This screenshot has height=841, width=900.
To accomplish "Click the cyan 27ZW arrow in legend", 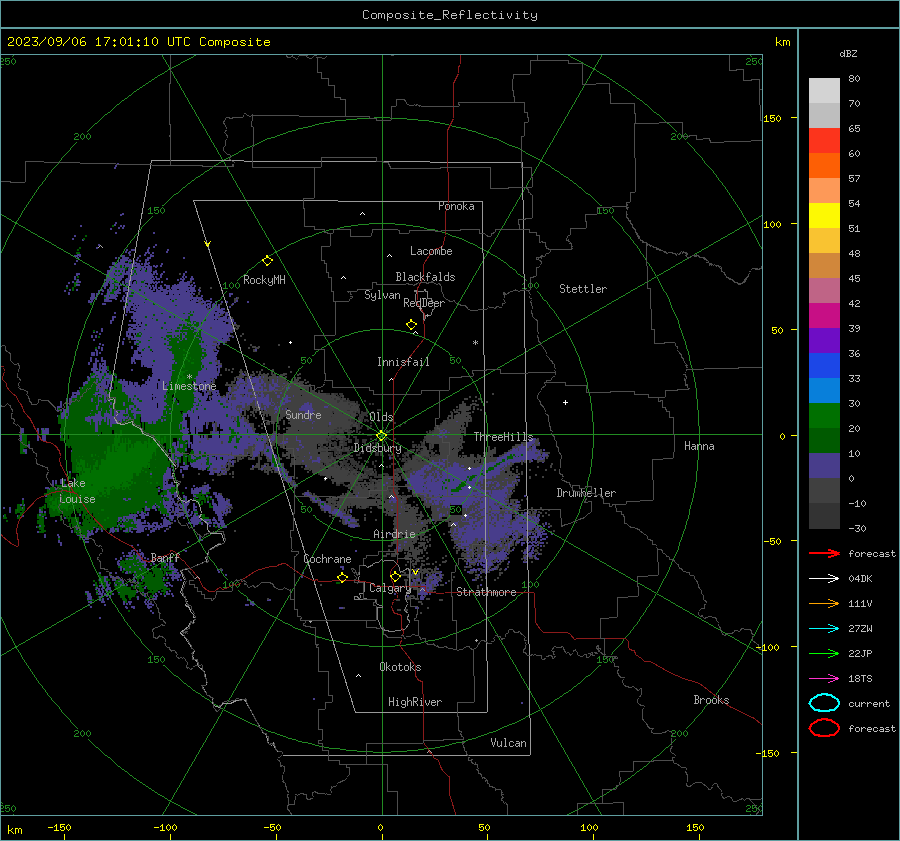I will coord(824,629).
